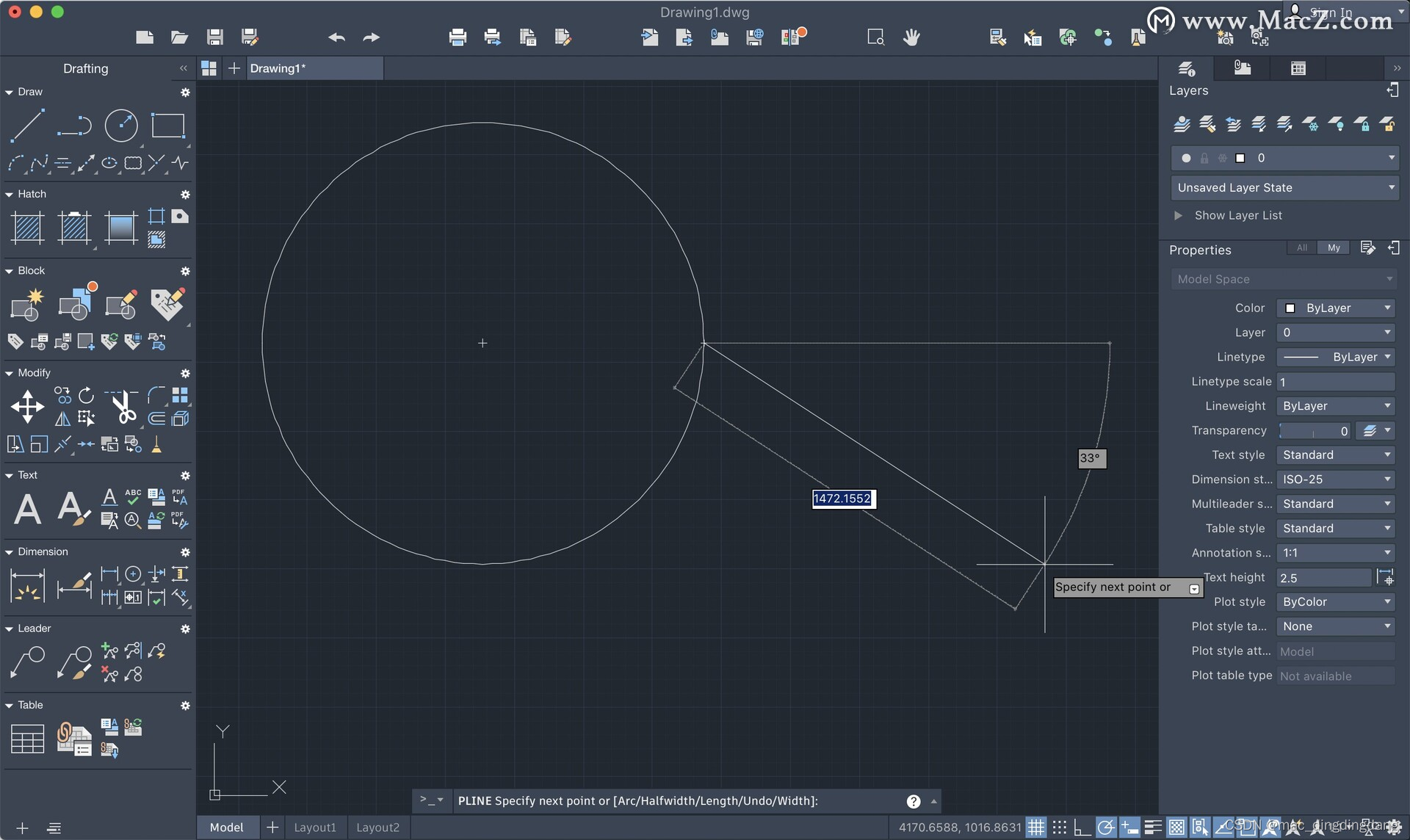The height and width of the screenshot is (840, 1410).
Task: Open the Unsaved Layer State dropdown
Action: [x=1284, y=188]
